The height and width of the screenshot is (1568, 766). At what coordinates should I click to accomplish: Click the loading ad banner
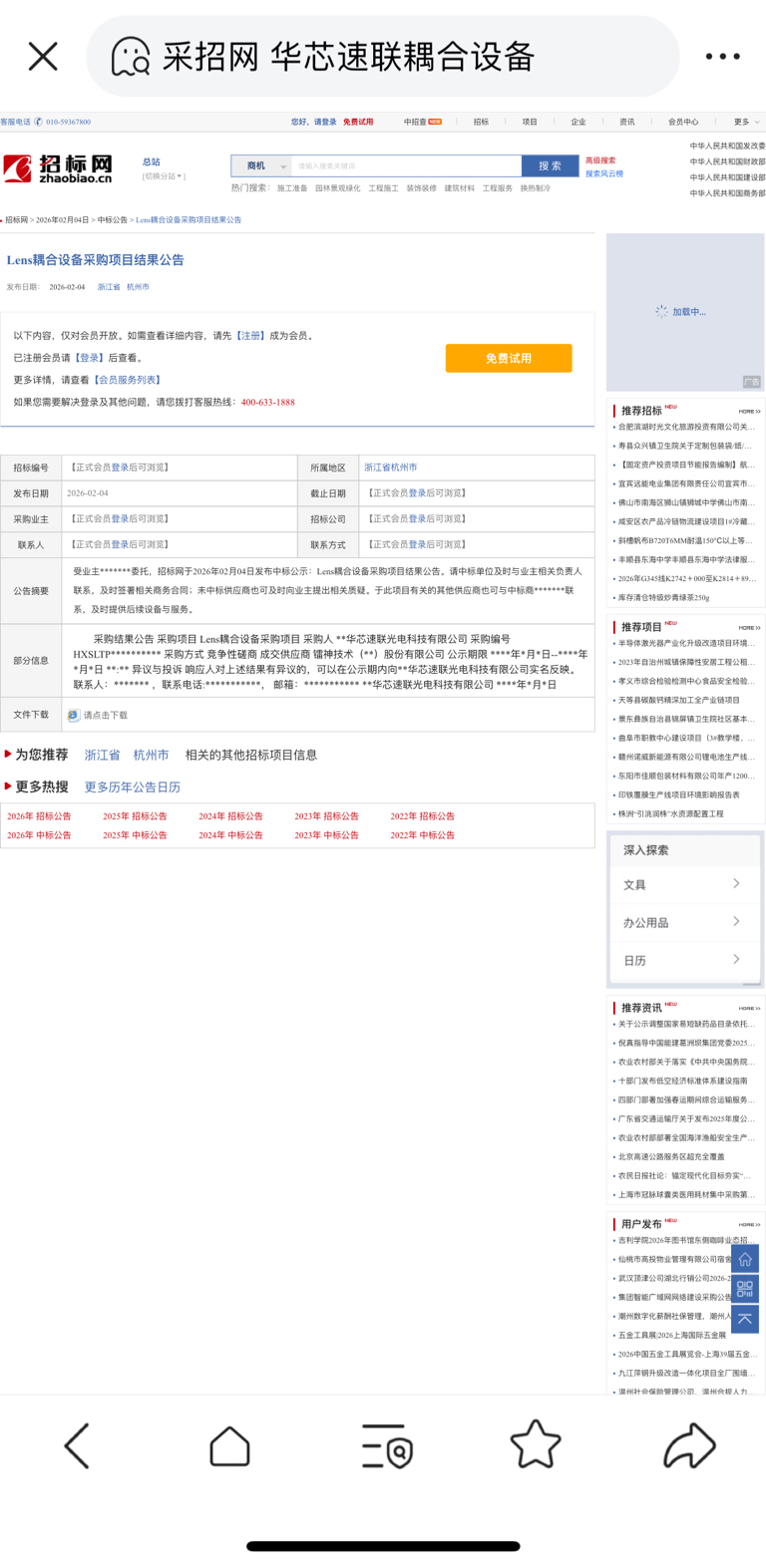coord(685,312)
